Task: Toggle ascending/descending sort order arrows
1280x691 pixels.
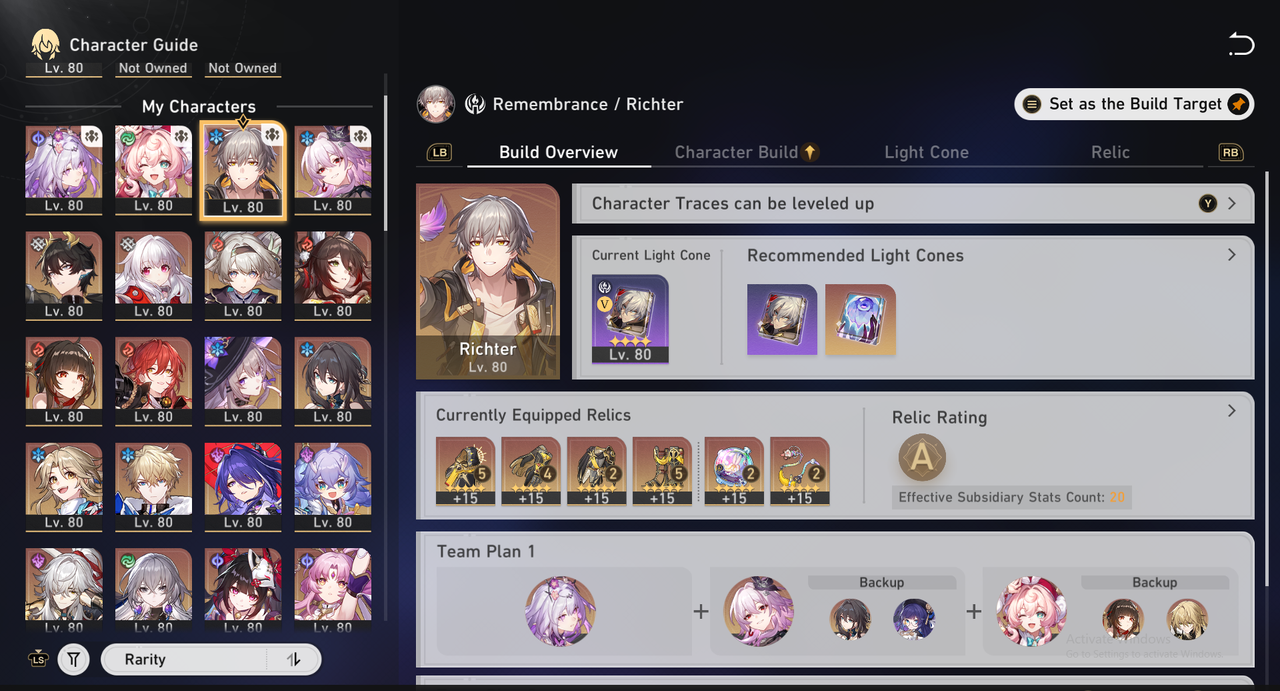Action: 294,659
